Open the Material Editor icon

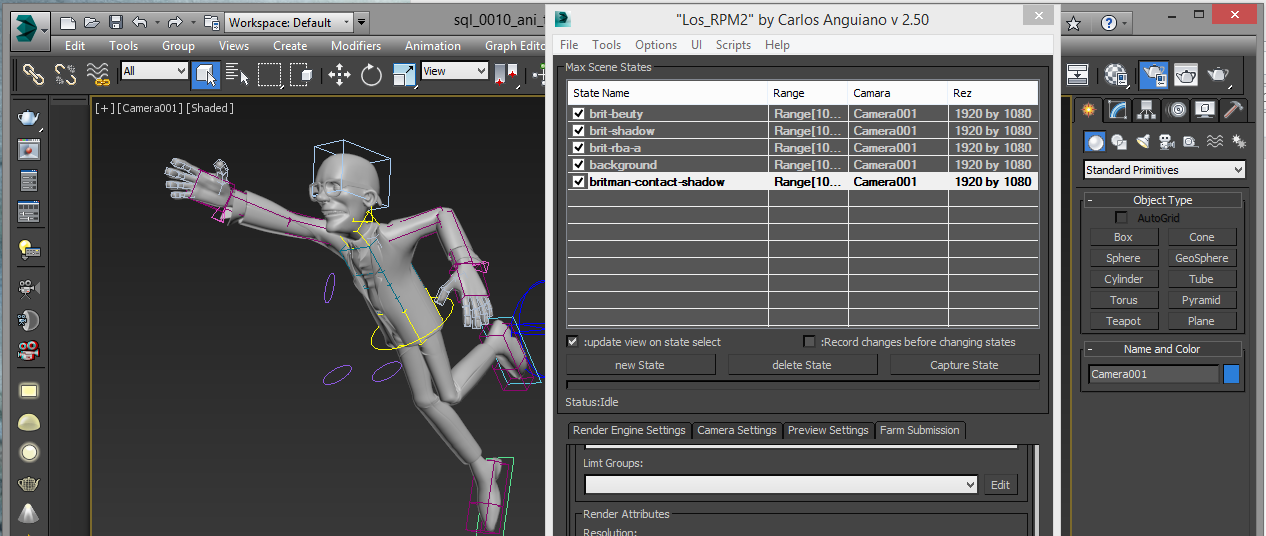pos(1117,74)
